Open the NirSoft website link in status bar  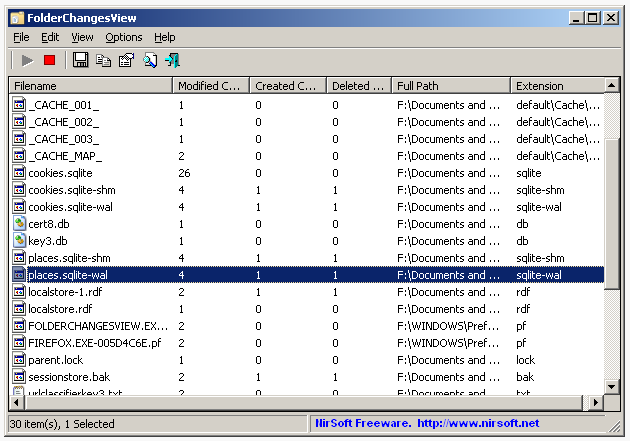pyautogui.click(x=478, y=423)
